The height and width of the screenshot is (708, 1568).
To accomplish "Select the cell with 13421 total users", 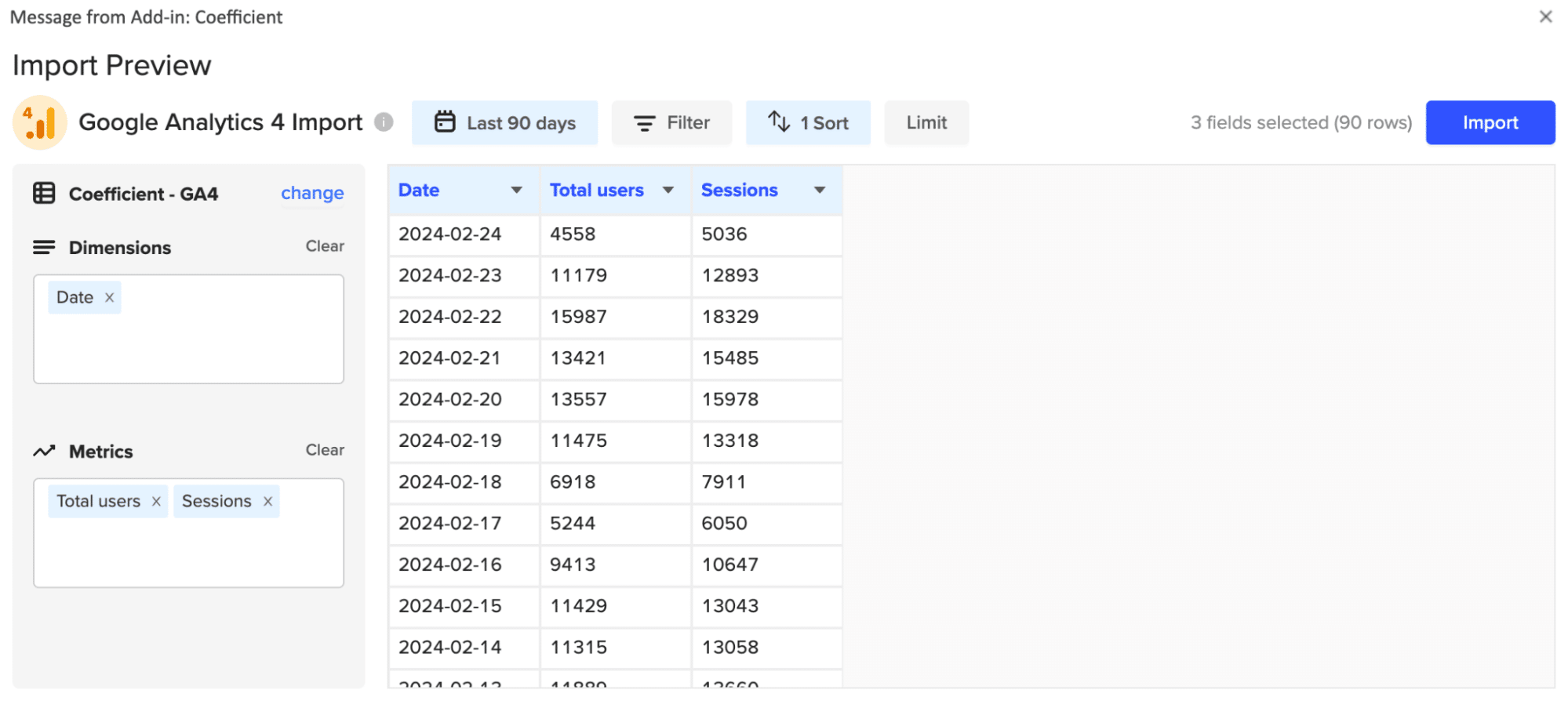I will [x=615, y=358].
